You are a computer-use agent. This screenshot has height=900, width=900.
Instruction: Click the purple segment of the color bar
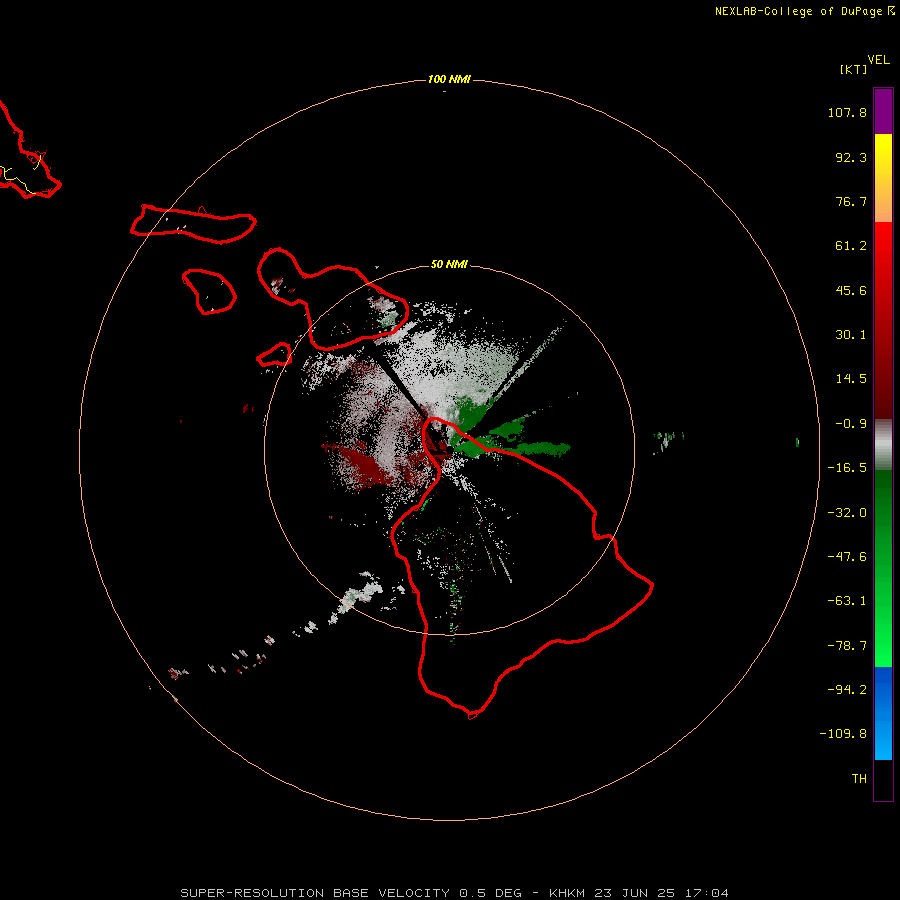pyautogui.click(x=883, y=111)
